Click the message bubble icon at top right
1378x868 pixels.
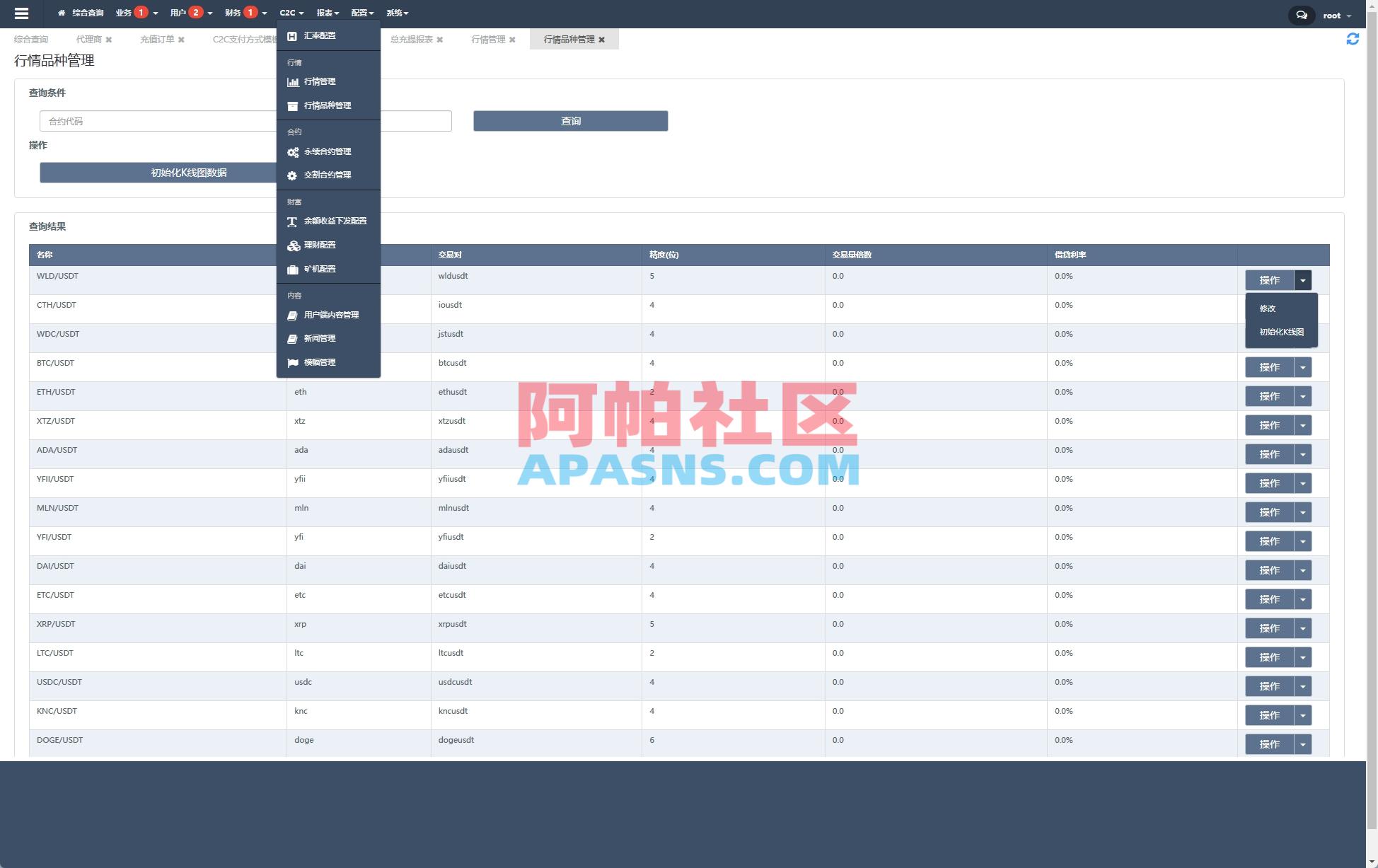(x=1301, y=14)
